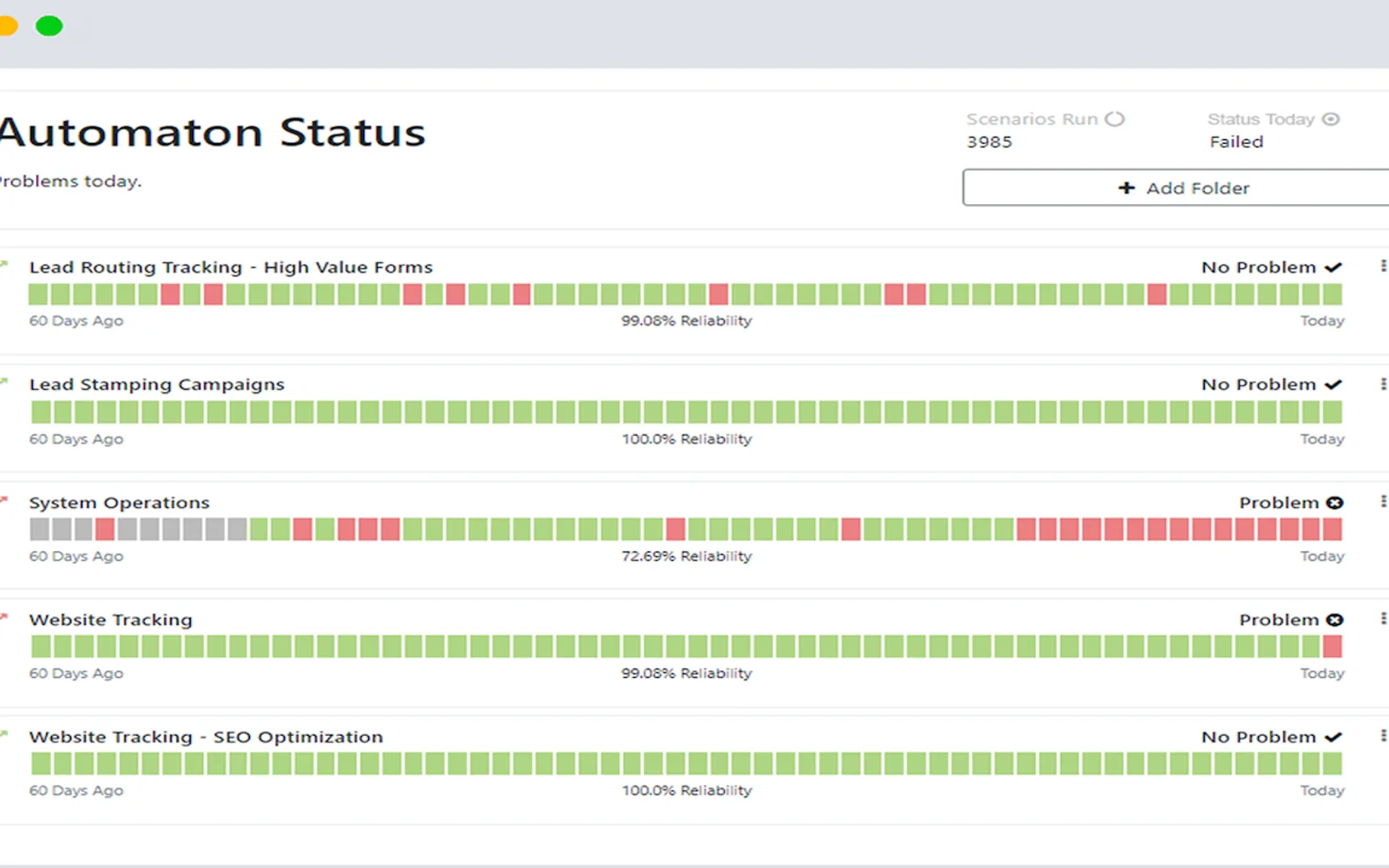
Task: Click the X problem icon on System Operations
Action: (x=1335, y=503)
